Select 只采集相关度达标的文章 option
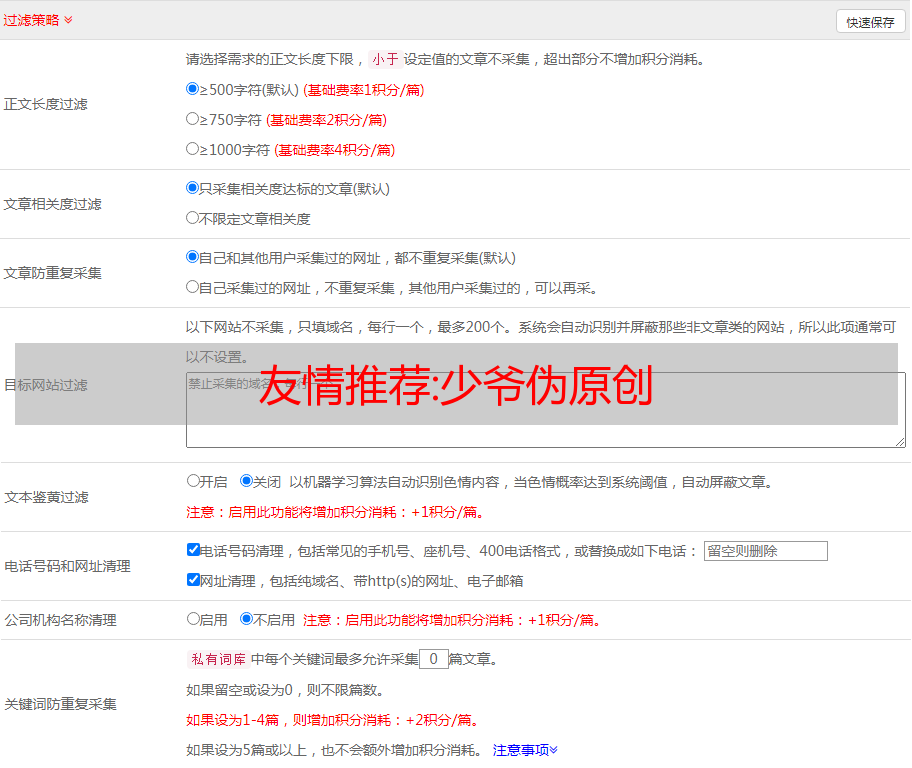This screenshot has width=912, height=768. 193,188
